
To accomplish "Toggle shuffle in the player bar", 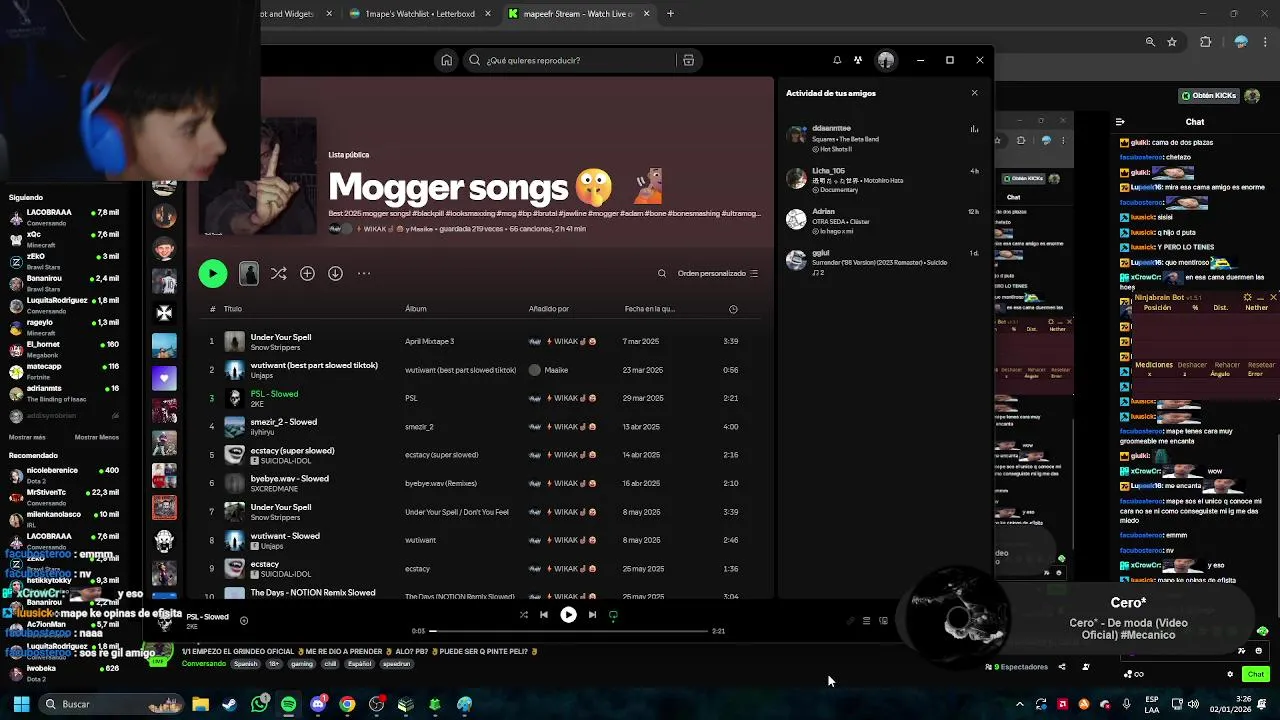I will tap(523, 615).
